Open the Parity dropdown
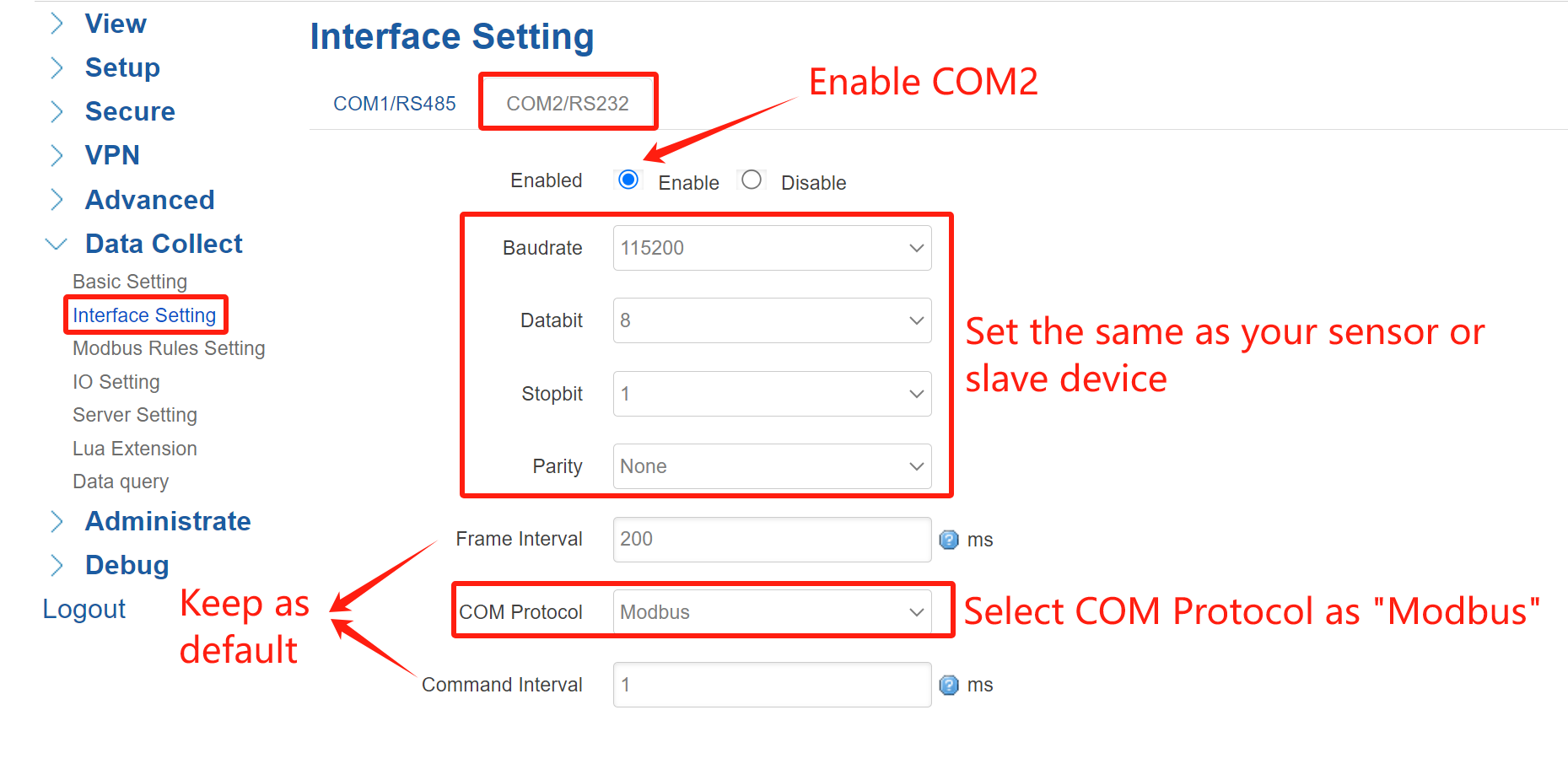 (x=772, y=466)
